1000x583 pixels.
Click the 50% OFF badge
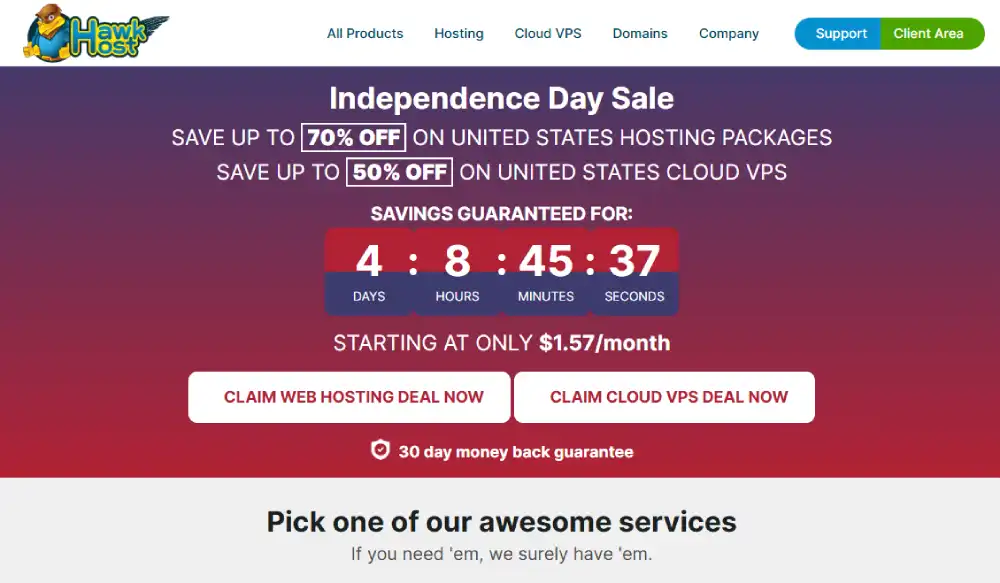(399, 172)
